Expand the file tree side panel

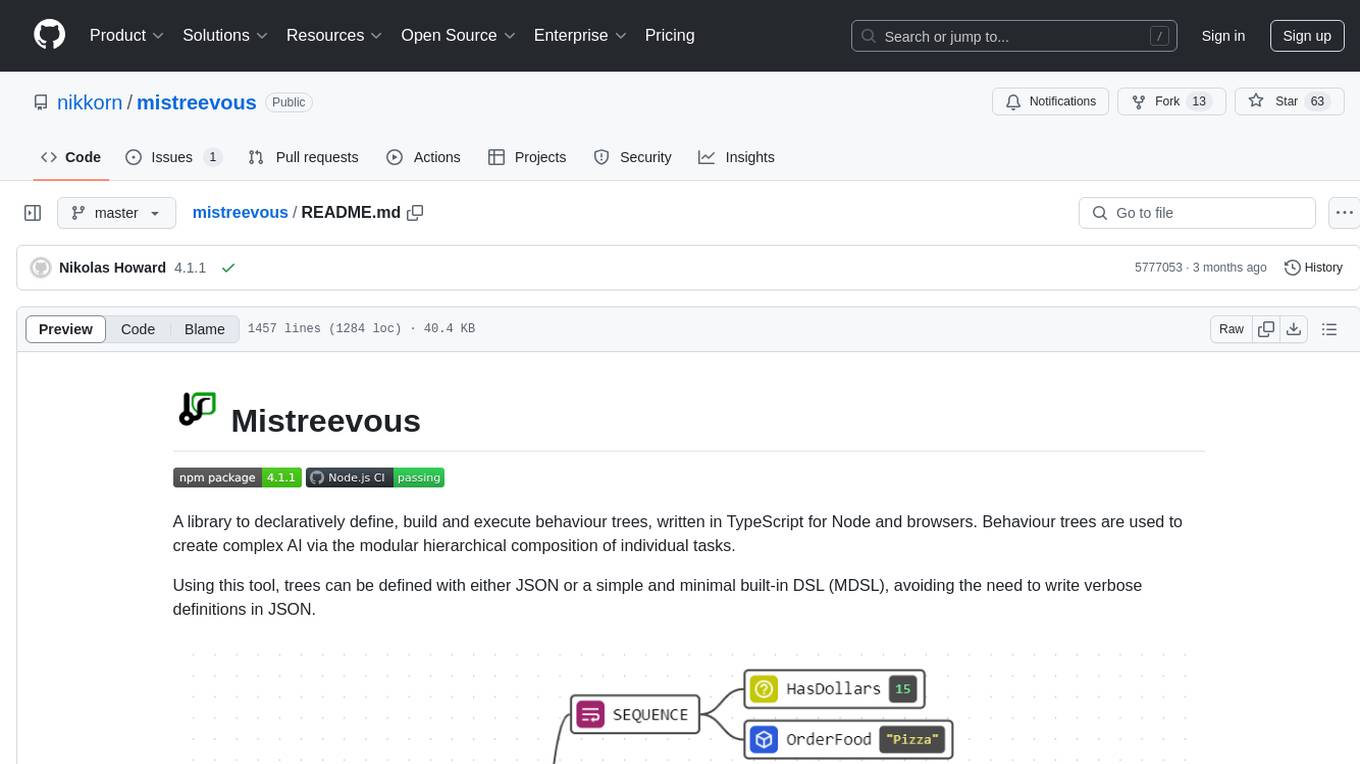[33, 213]
